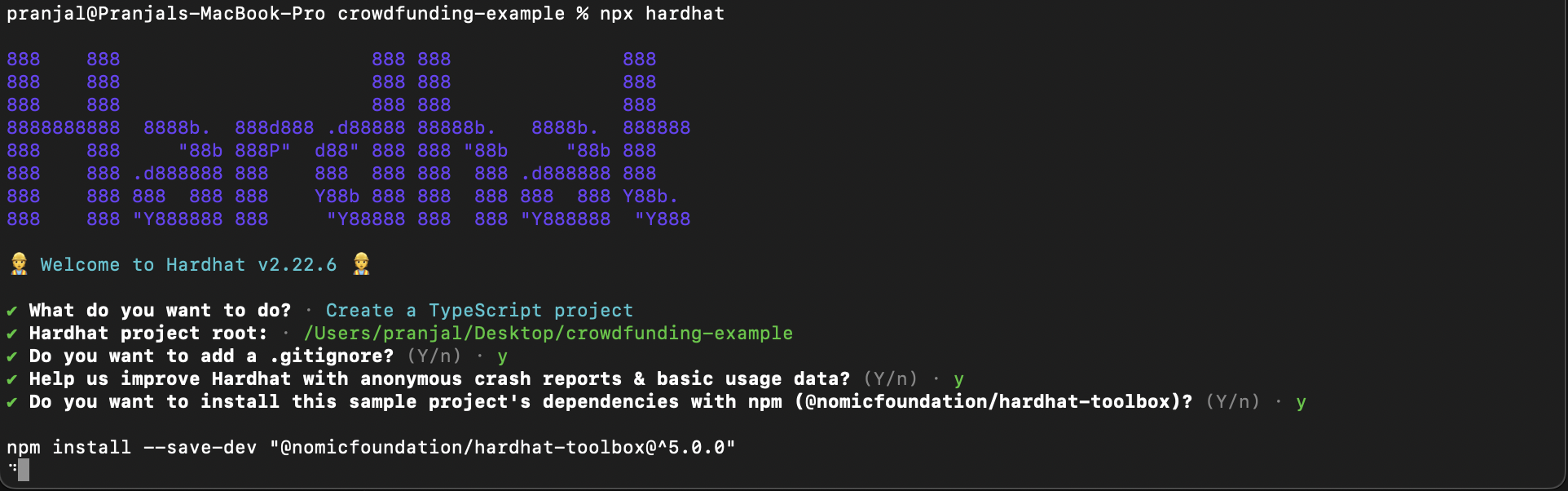This screenshot has height=491, width=1568.
Task: Click the blinking terminal cursor block
Action: coord(24,470)
